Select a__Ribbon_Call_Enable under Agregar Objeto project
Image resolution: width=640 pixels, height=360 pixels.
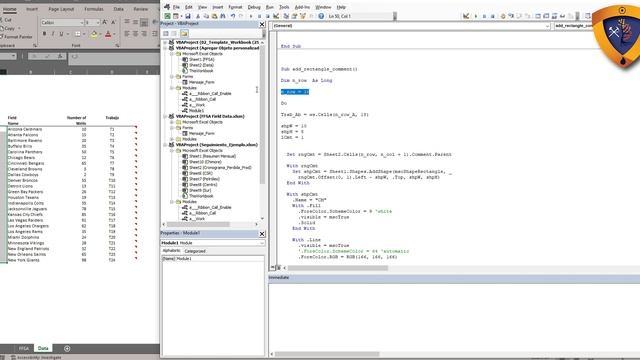210,93
